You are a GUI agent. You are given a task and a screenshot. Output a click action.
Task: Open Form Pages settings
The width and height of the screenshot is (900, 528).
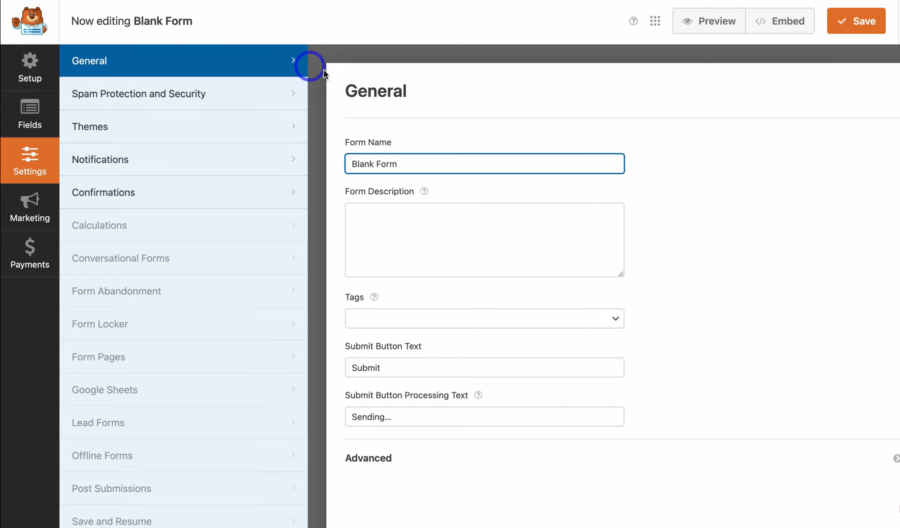184,356
